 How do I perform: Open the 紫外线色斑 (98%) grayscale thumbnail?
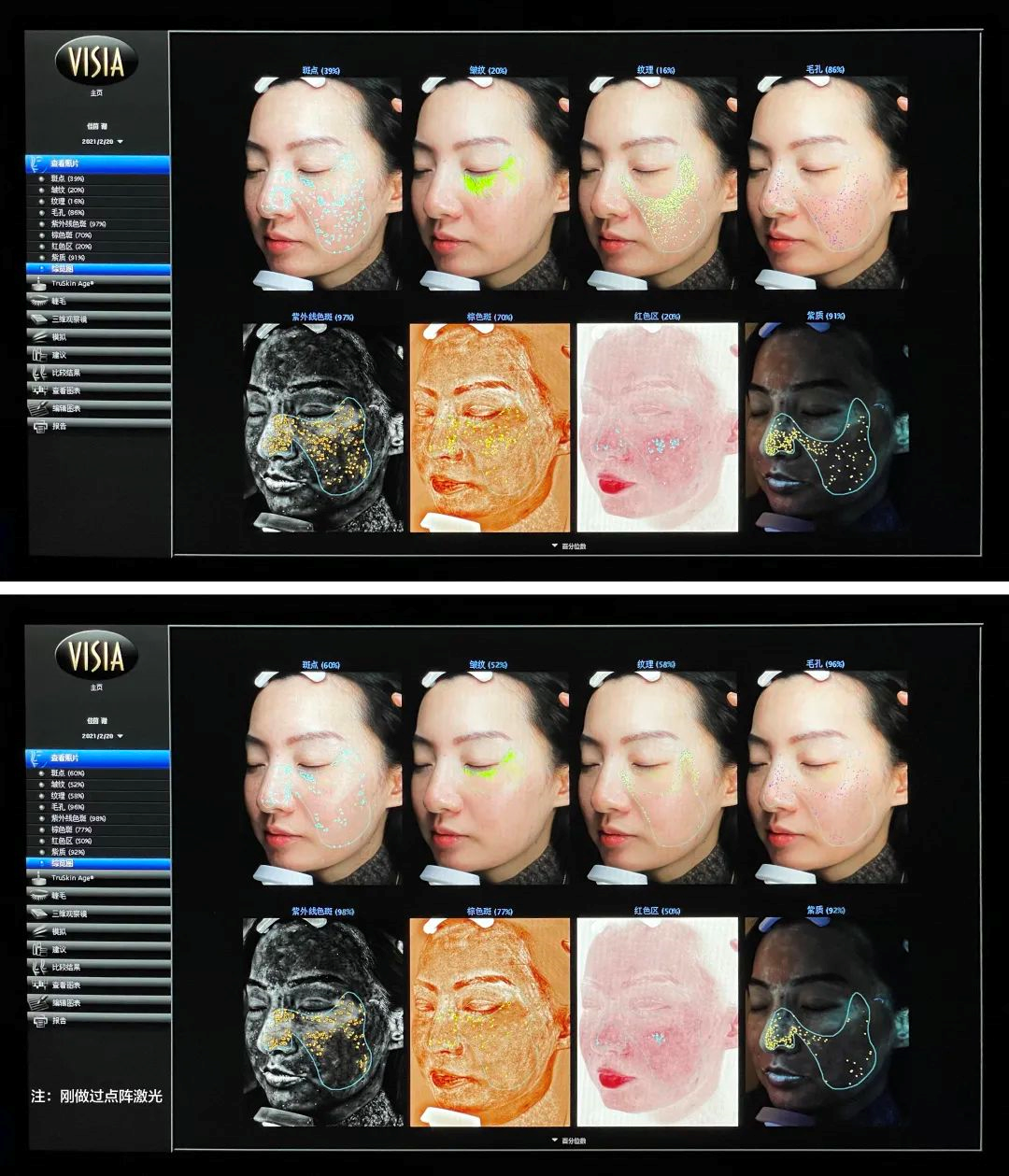click(x=323, y=1022)
